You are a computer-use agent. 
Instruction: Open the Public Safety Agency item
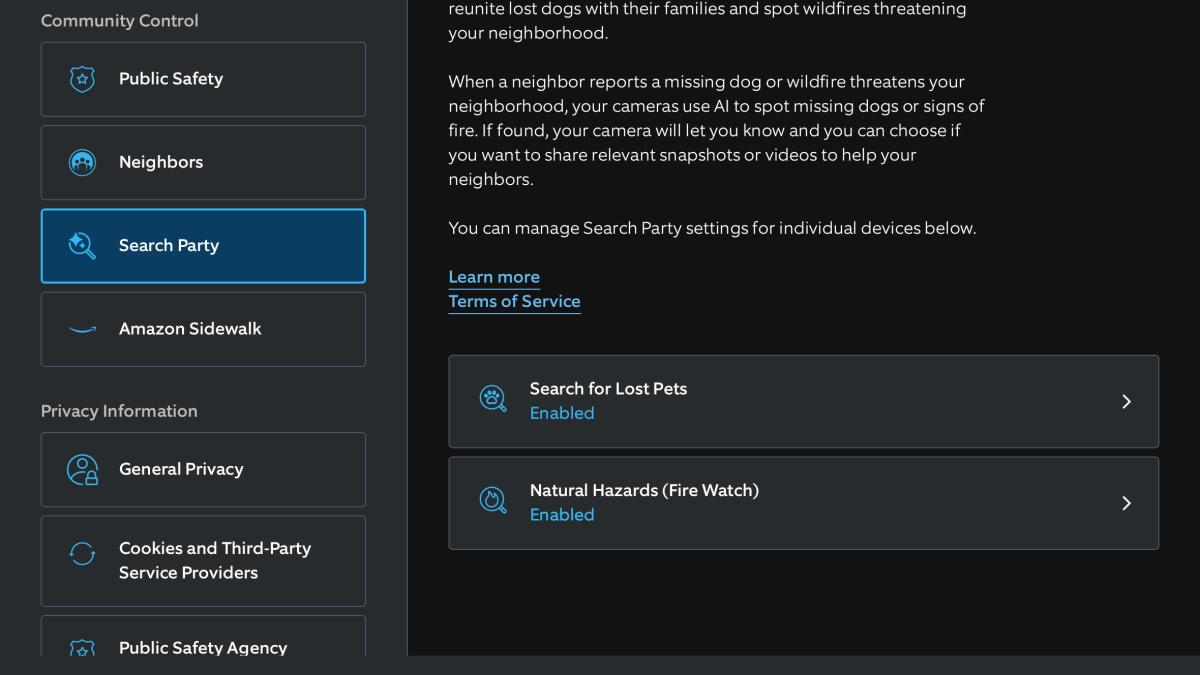click(203, 636)
